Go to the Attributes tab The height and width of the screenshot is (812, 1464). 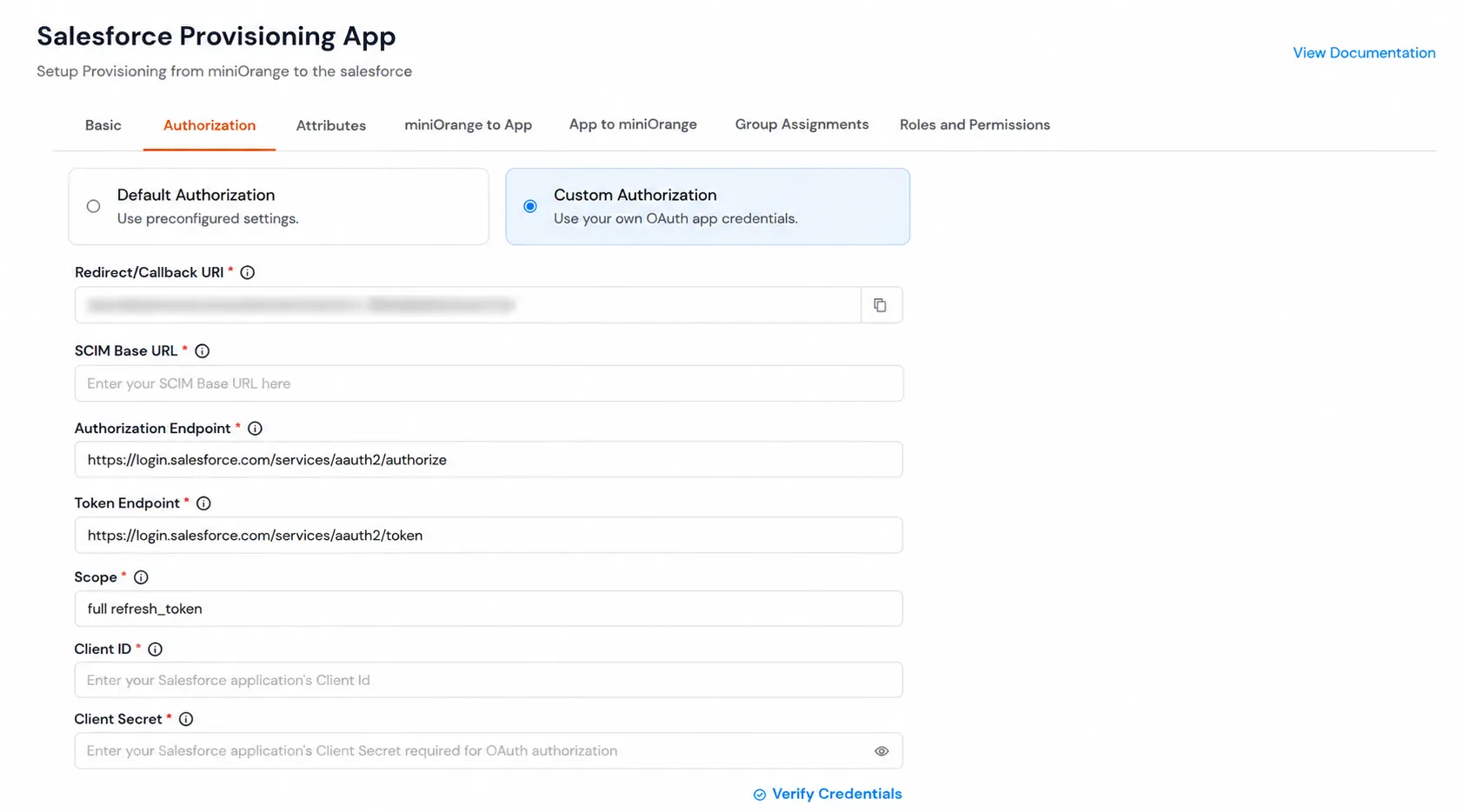click(331, 125)
